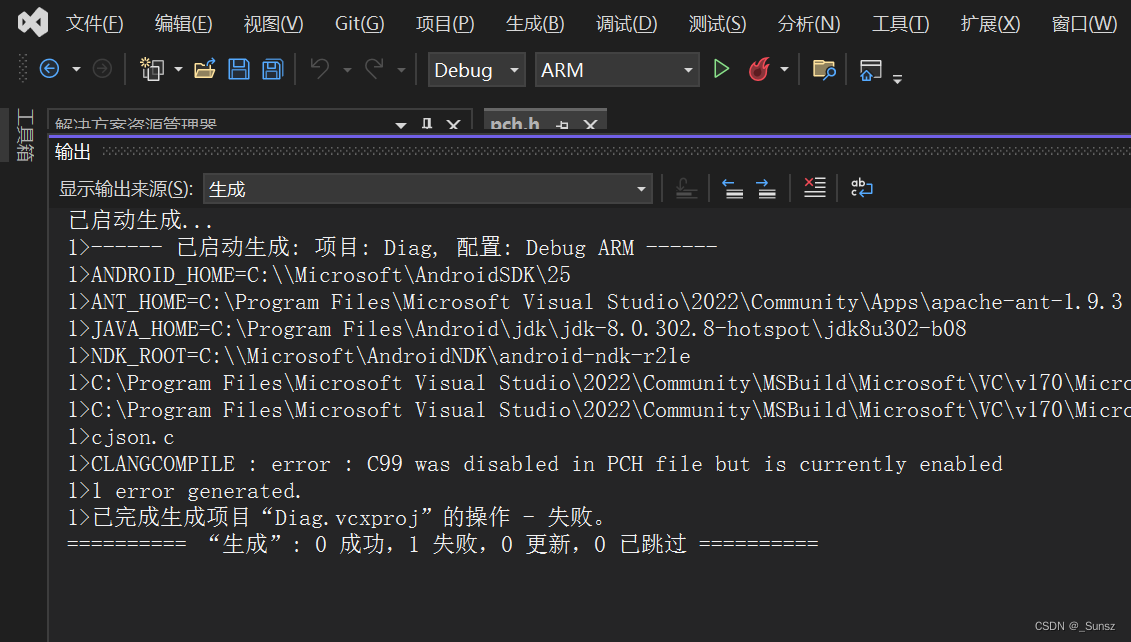Go to next message in Output
Screen dimensions: 1131x642
[x=765, y=189]
